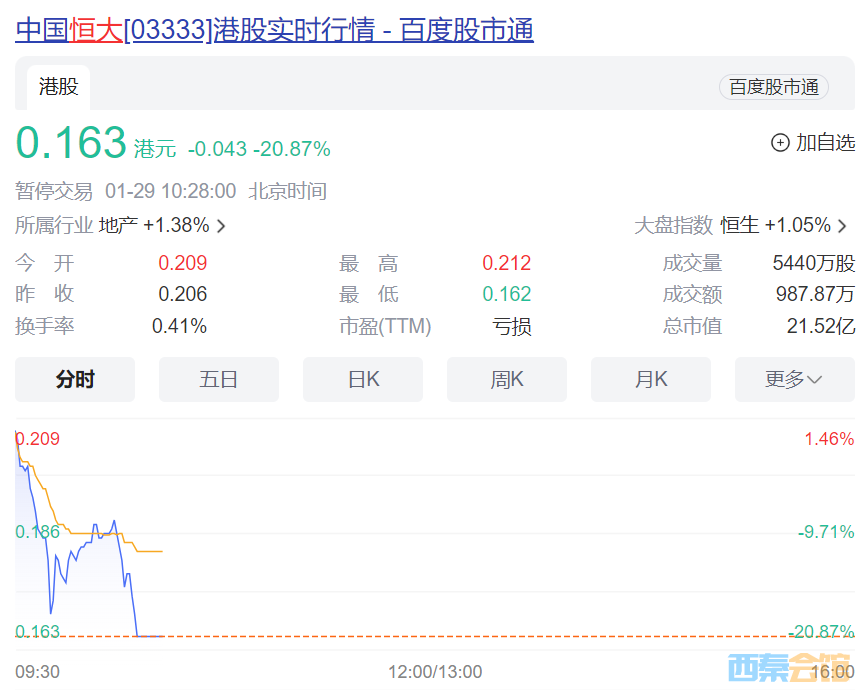The height and width of the screenshot is (690, 859).
Task: Expand 大盘指数 恒生 chevron arrow
Action: [842, 226]
